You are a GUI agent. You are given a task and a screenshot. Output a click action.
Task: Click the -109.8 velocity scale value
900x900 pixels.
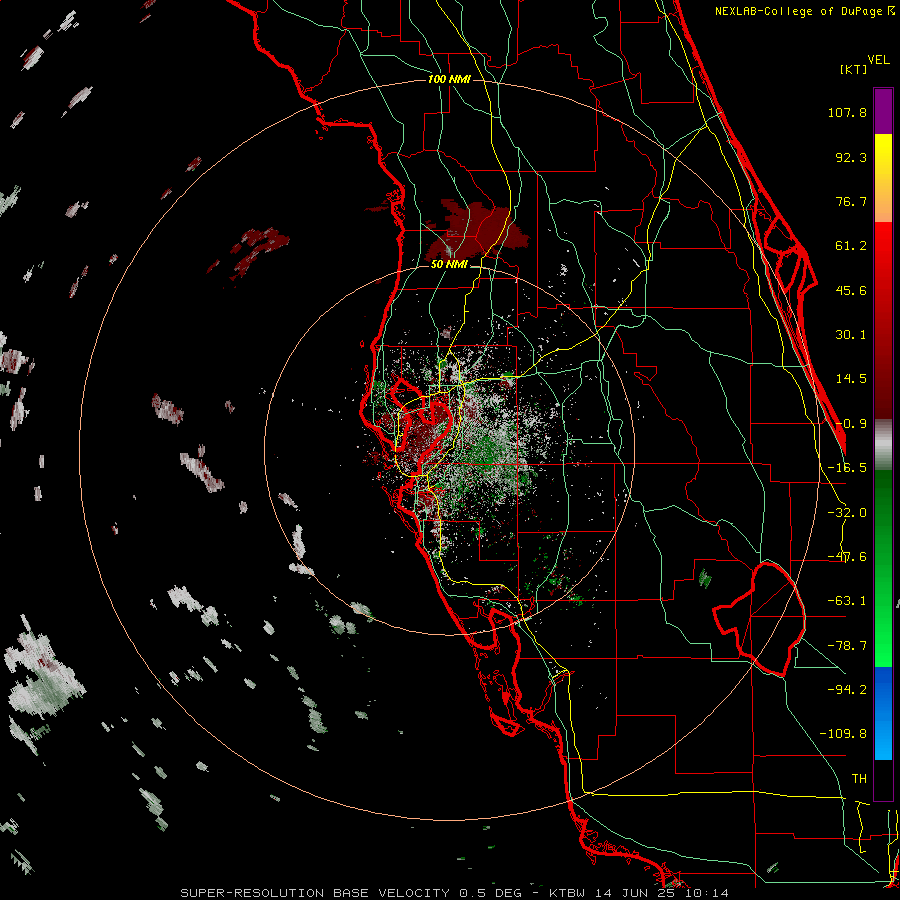pyautogui.click(x=843, y=734)
